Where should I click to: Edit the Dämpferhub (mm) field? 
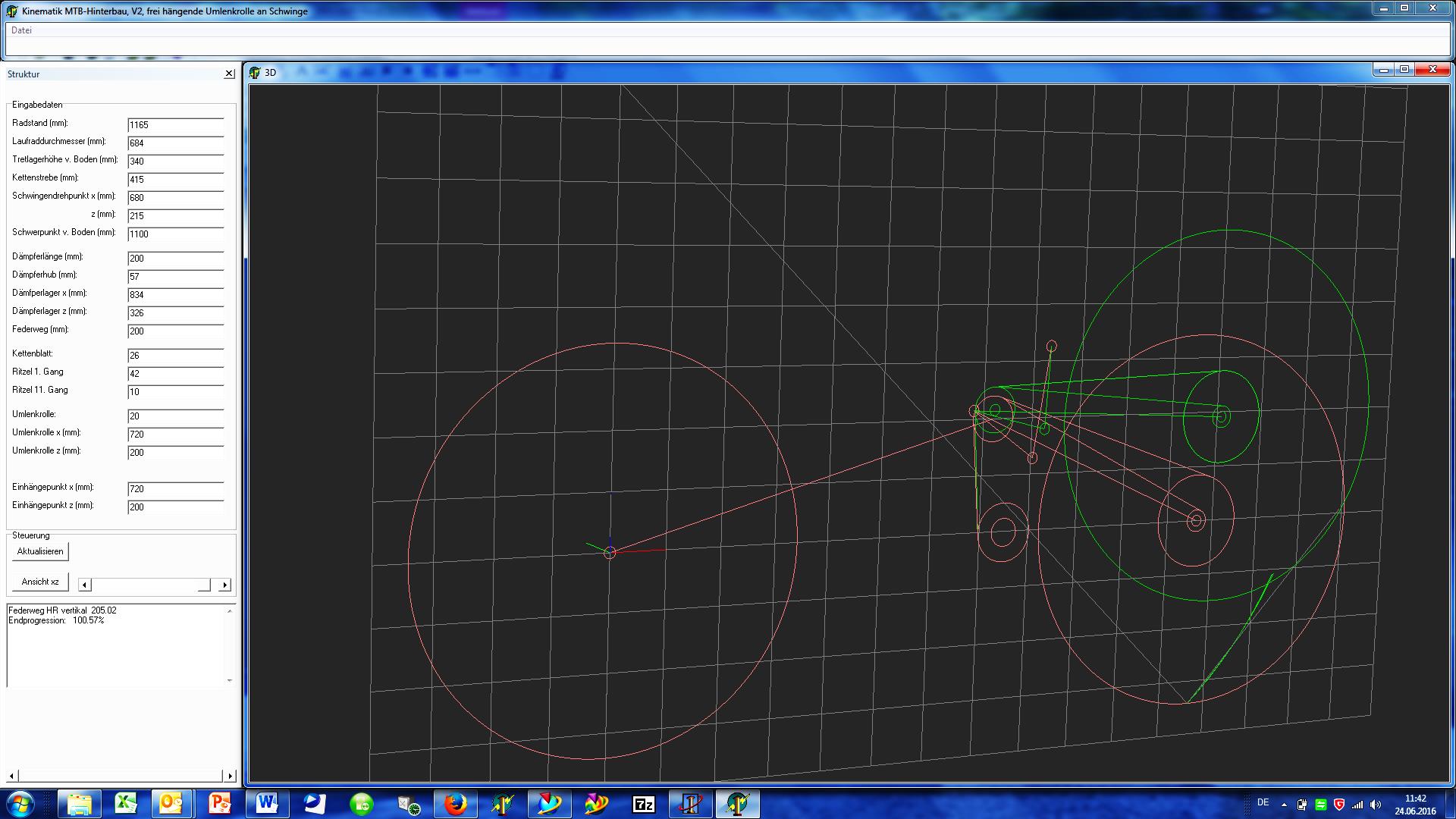[x=176, y=277]
